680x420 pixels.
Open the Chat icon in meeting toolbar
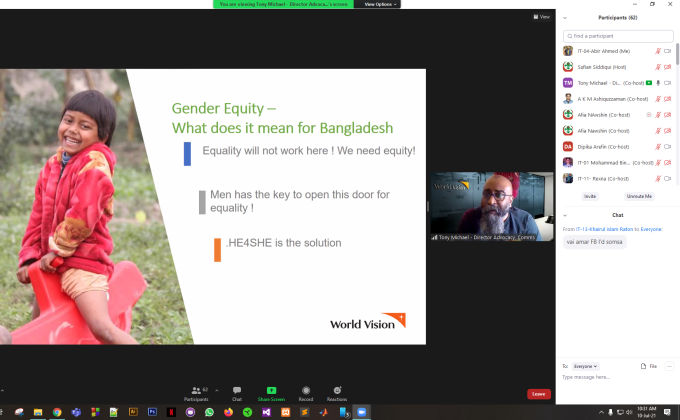pos(237,390)
